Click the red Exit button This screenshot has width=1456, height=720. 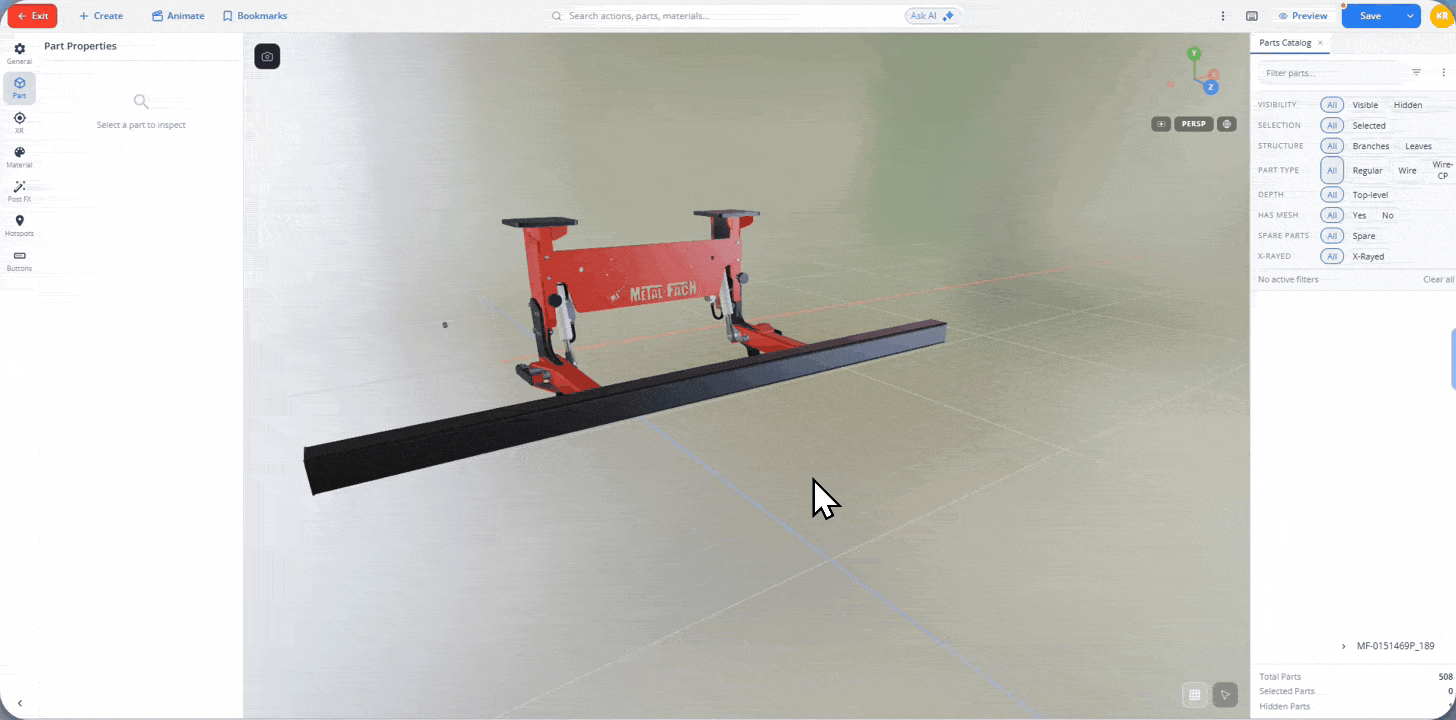pos(32,16)
